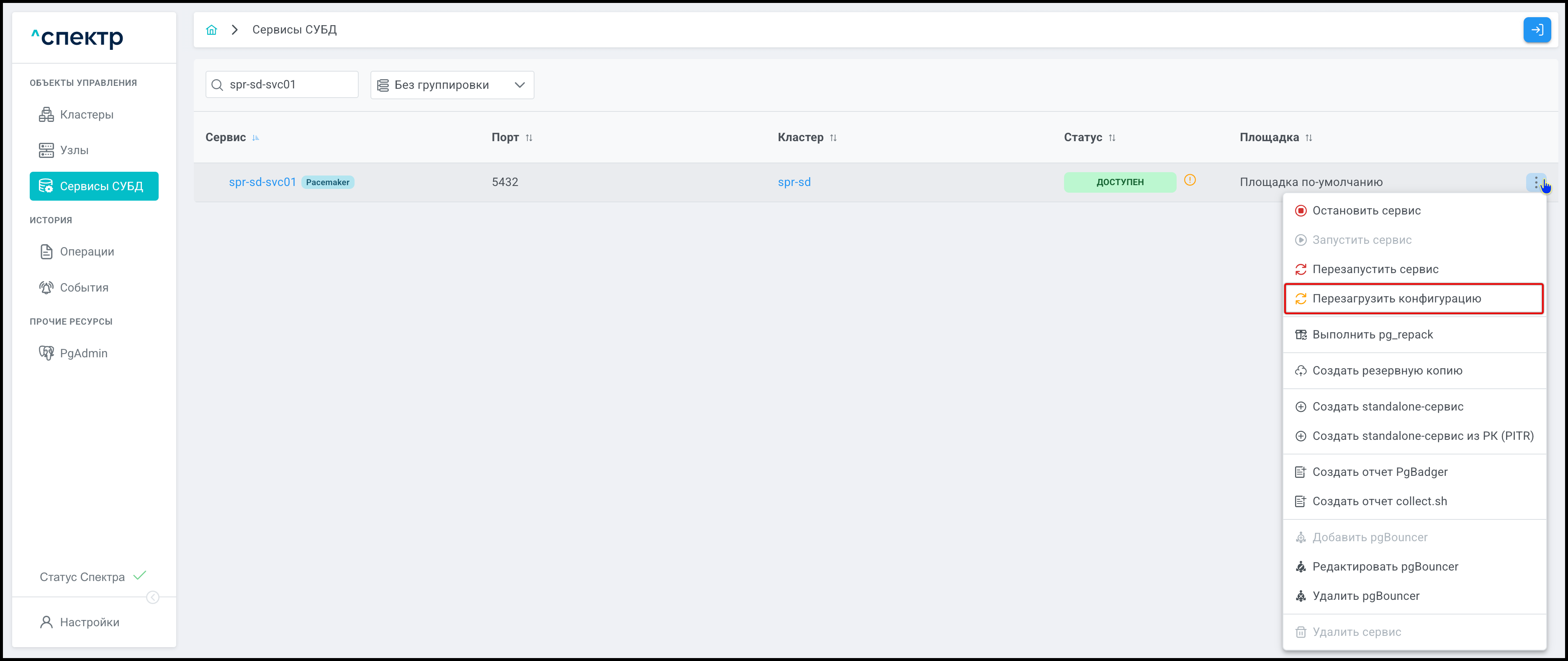Open the spr-sd cluster link
This screenshot has width=1568, height=661.
point(794,182)
